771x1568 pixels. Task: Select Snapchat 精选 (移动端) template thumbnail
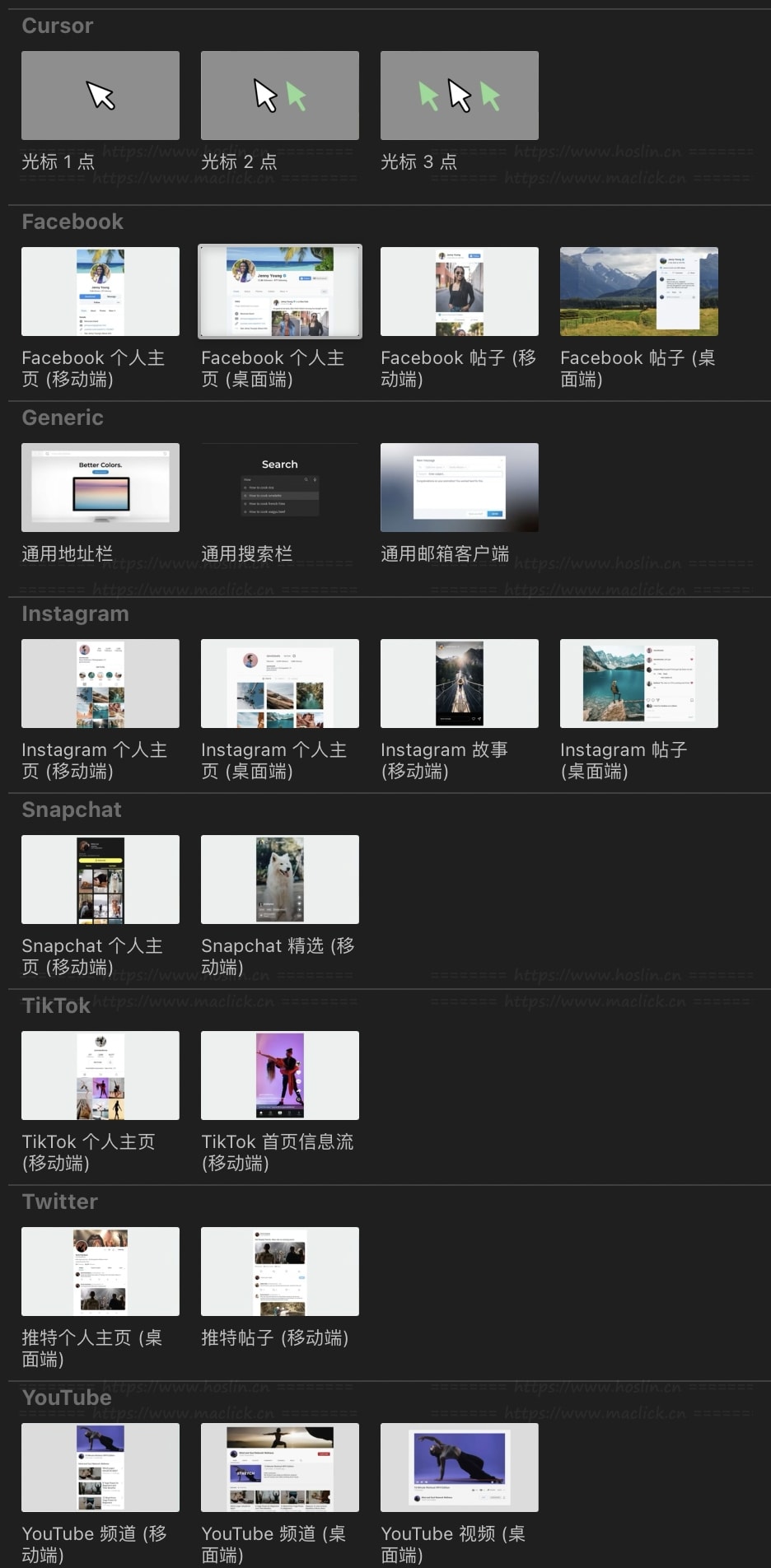point(280,880)
